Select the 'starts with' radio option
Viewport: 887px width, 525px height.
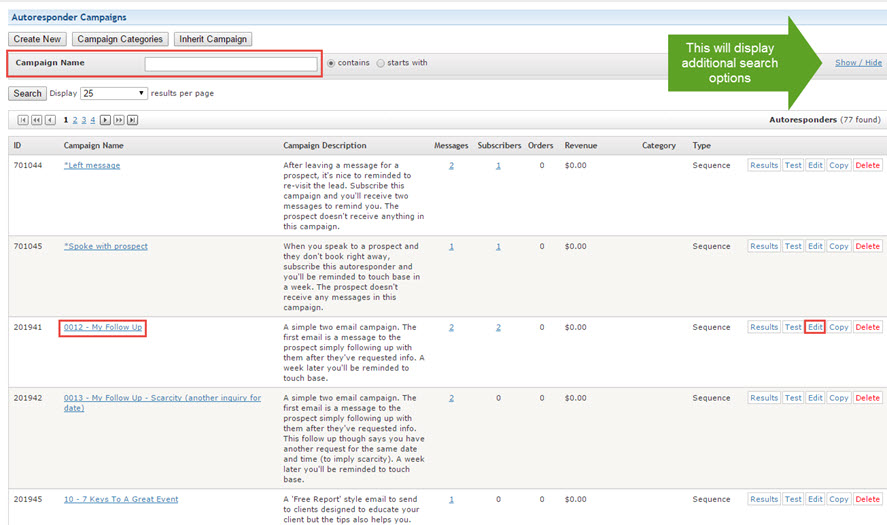click(x=380, y=63)
